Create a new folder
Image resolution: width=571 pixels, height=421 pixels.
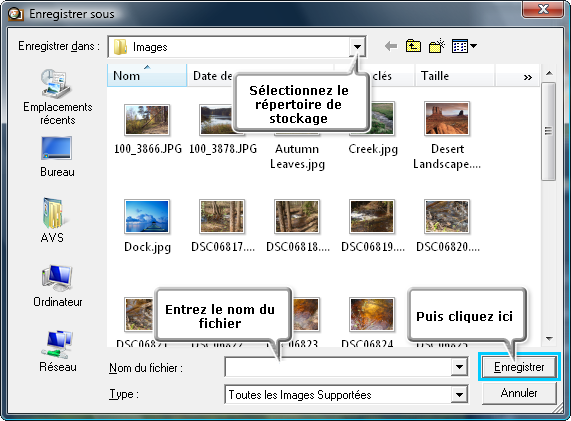click(437, 46)
